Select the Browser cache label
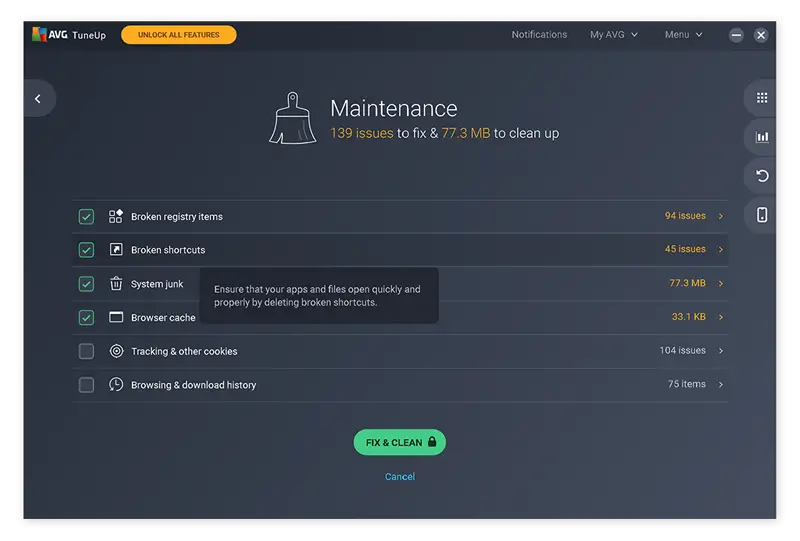 [163, 317]
